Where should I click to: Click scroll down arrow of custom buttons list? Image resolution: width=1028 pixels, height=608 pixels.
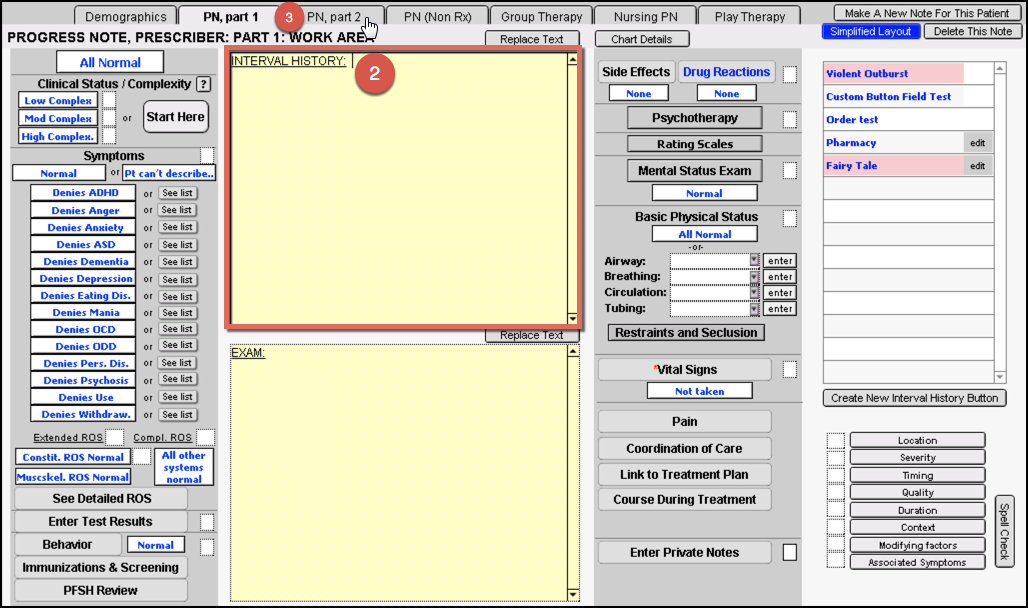(x=1000, y=376)
